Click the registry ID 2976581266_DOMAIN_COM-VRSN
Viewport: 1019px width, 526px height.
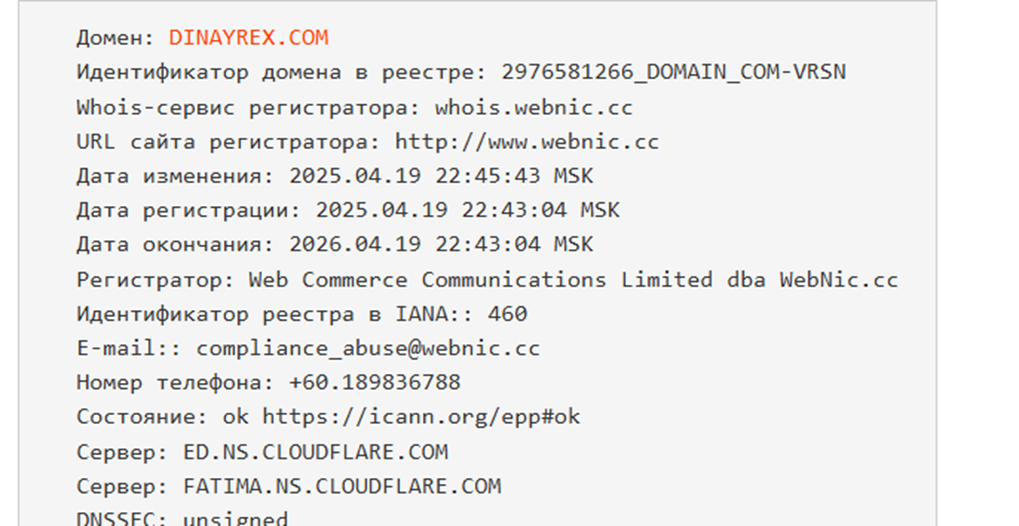674,72
